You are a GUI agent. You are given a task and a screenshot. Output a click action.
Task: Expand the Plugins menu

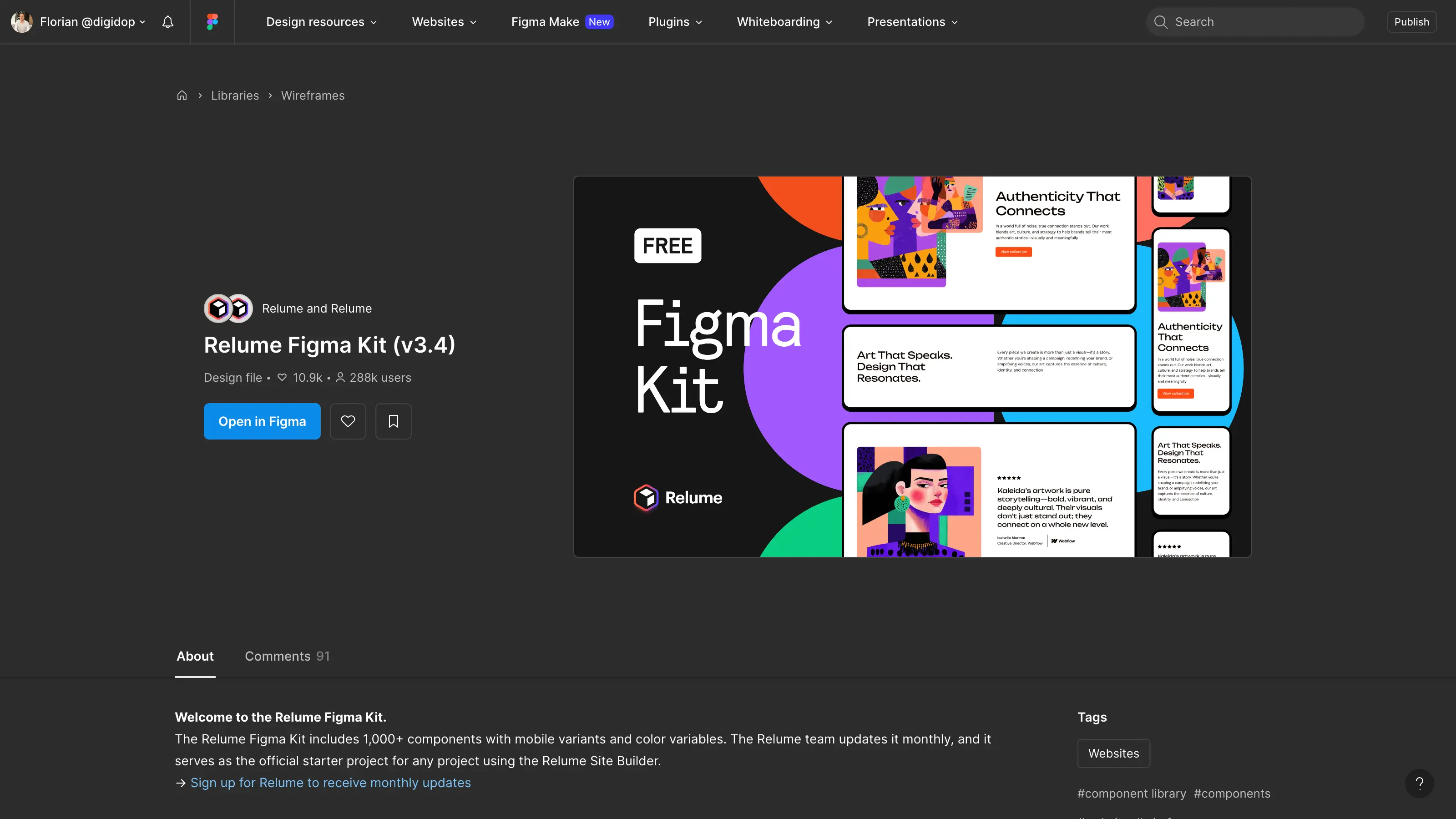click(675, 22)
